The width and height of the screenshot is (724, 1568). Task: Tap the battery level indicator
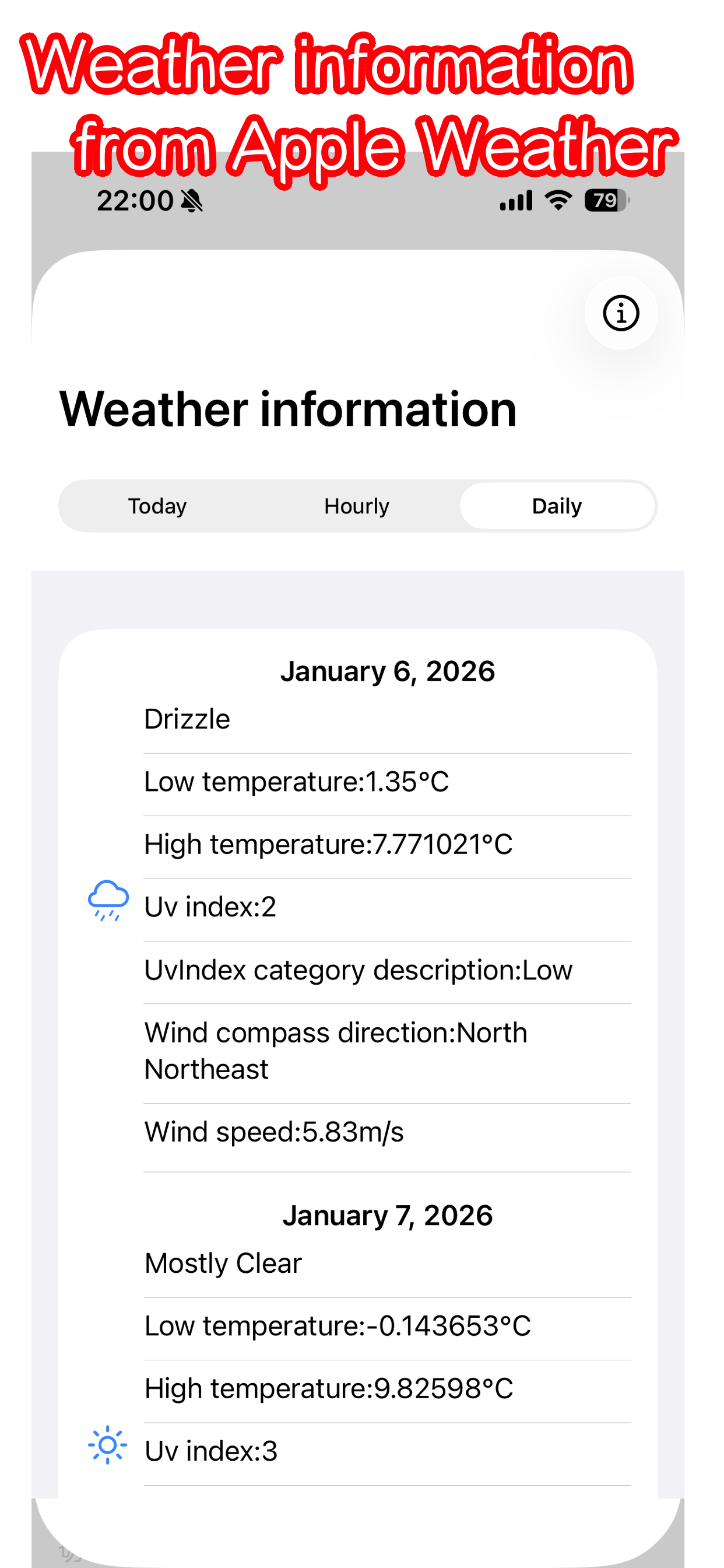point(607,200)
